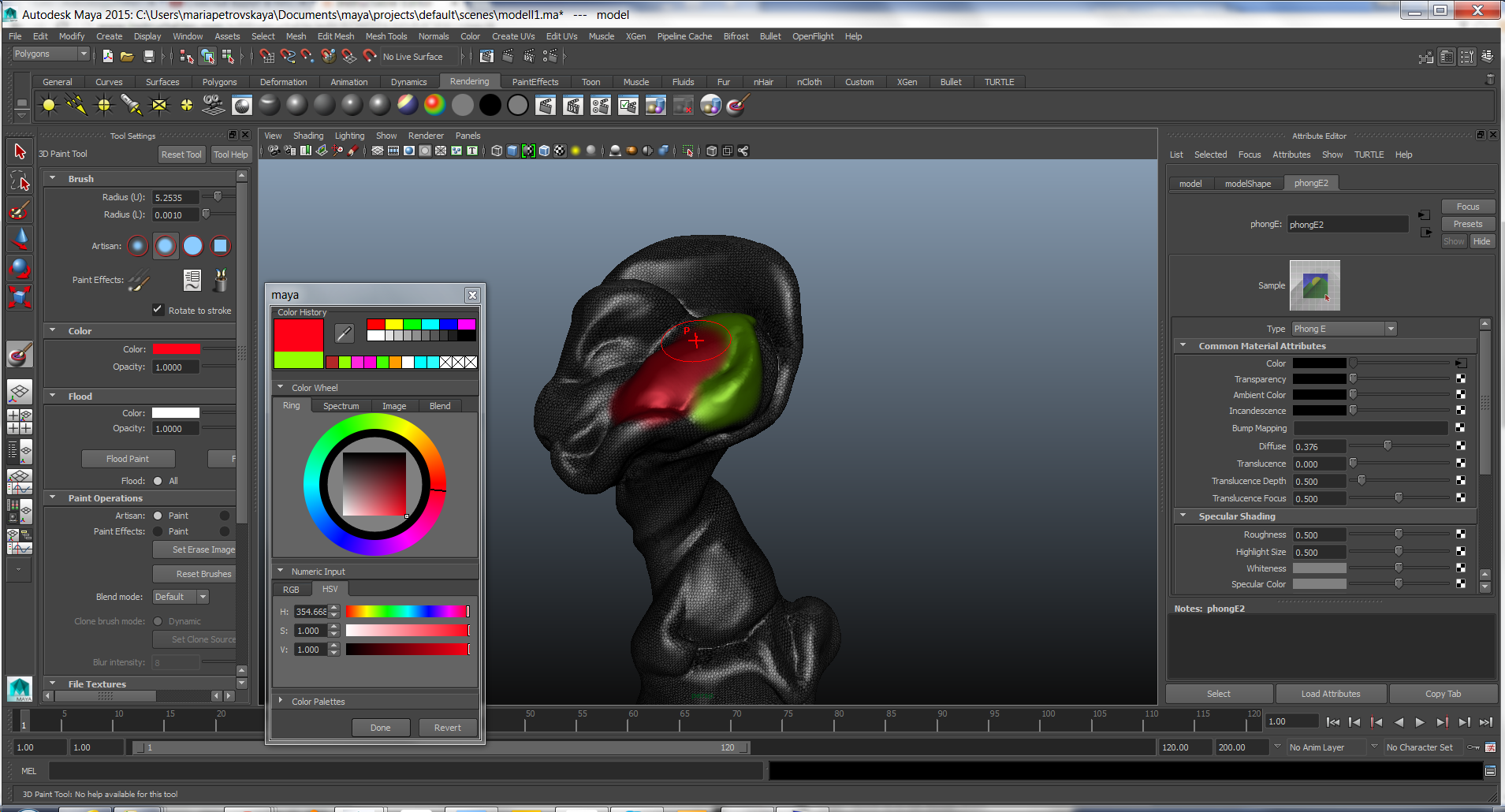Click Presets button in Attribute Editor
This screenshot has height=812, width=1505.
1468,224
